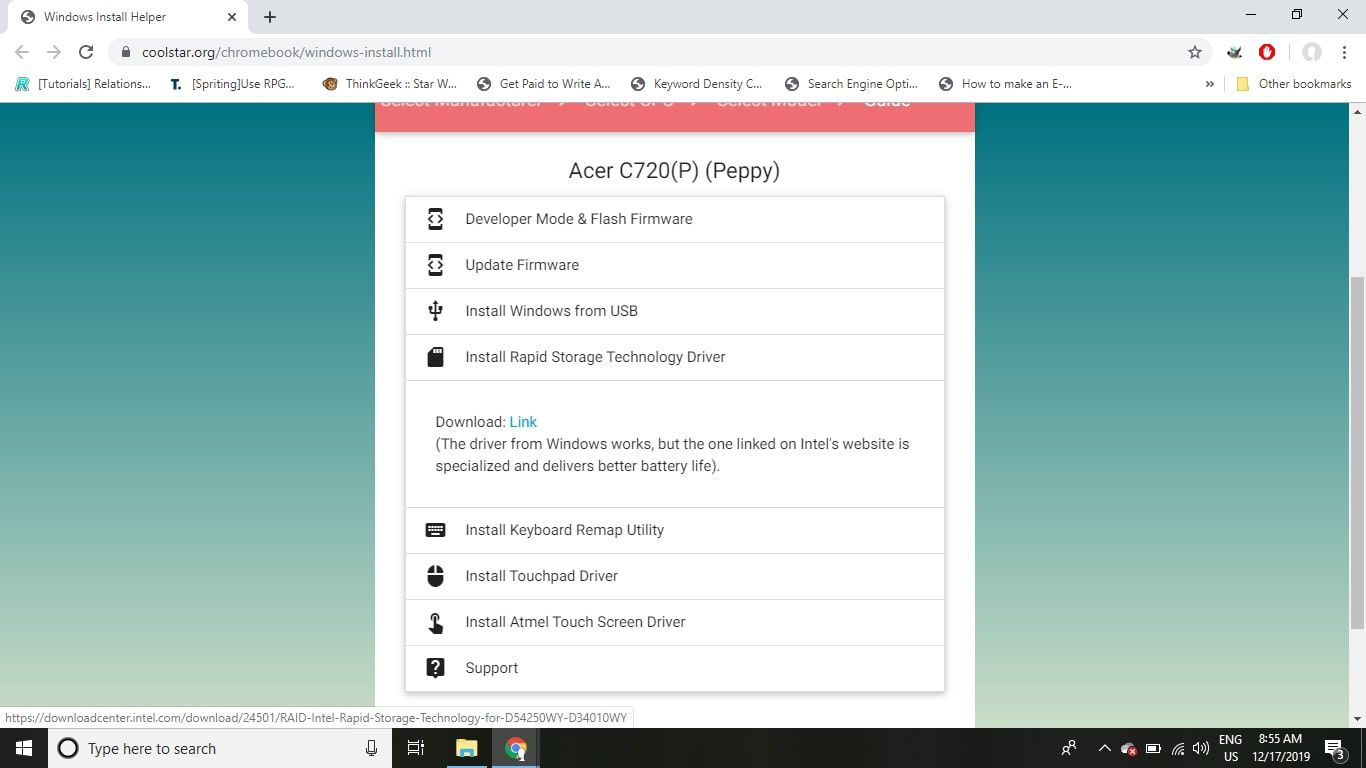Open the Chrome three-dot menu

(1343, 52)
